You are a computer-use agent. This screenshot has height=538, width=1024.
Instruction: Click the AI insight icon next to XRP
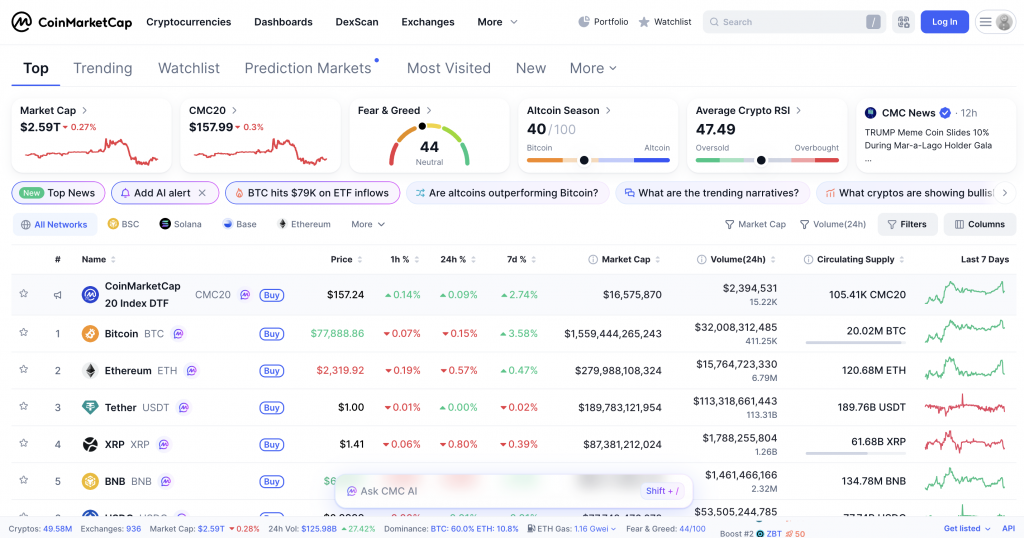tap(164, 444)
